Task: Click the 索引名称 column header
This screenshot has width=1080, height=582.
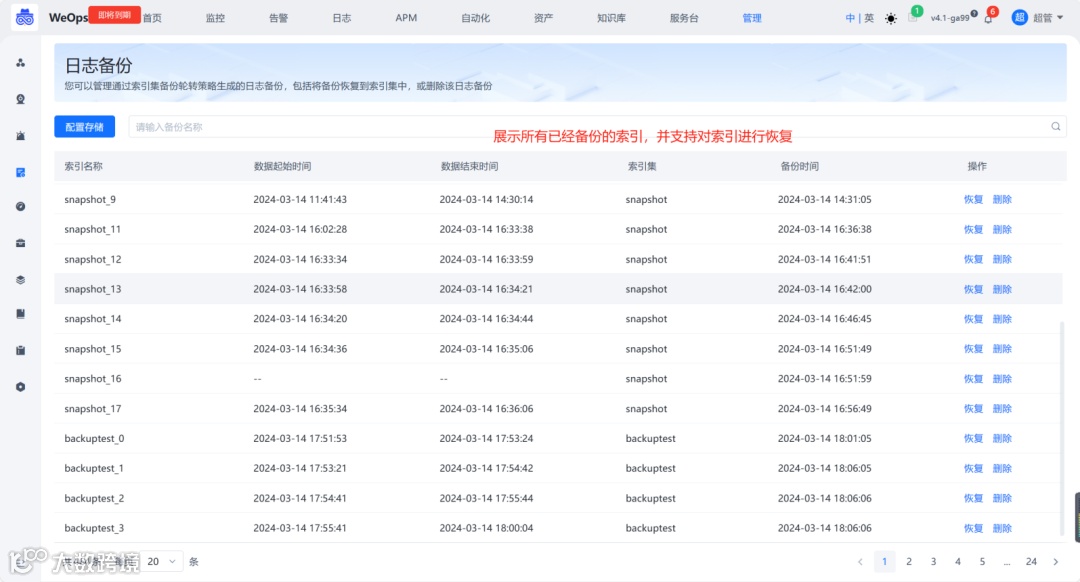Action: [83, 166]
